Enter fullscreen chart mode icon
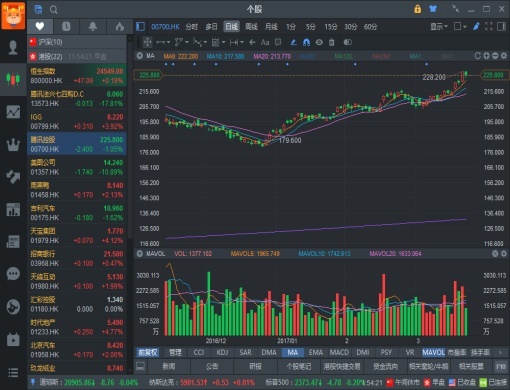Viewport: 510px width, 390px height. 489,27
